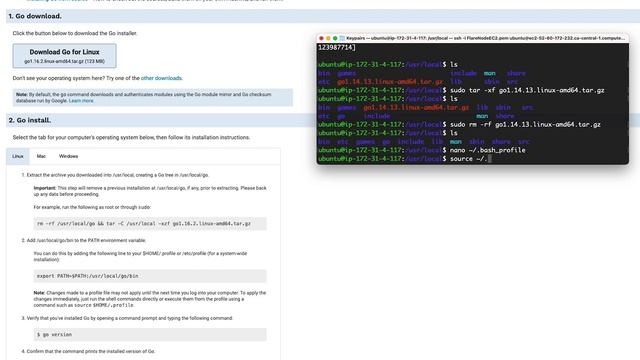
Task: Click the Keypairs terminal window title
Action: coord(485,38)
